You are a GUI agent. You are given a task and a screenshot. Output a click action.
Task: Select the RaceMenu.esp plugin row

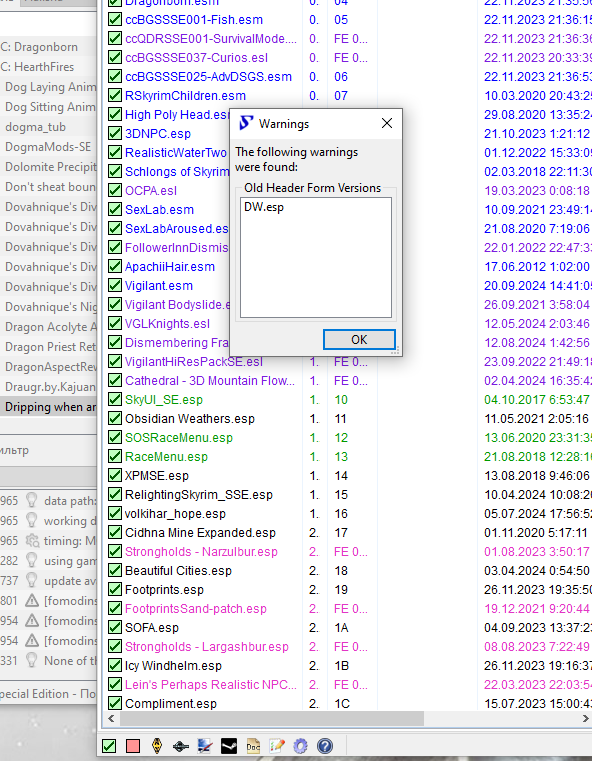click(x=166, y=456)
